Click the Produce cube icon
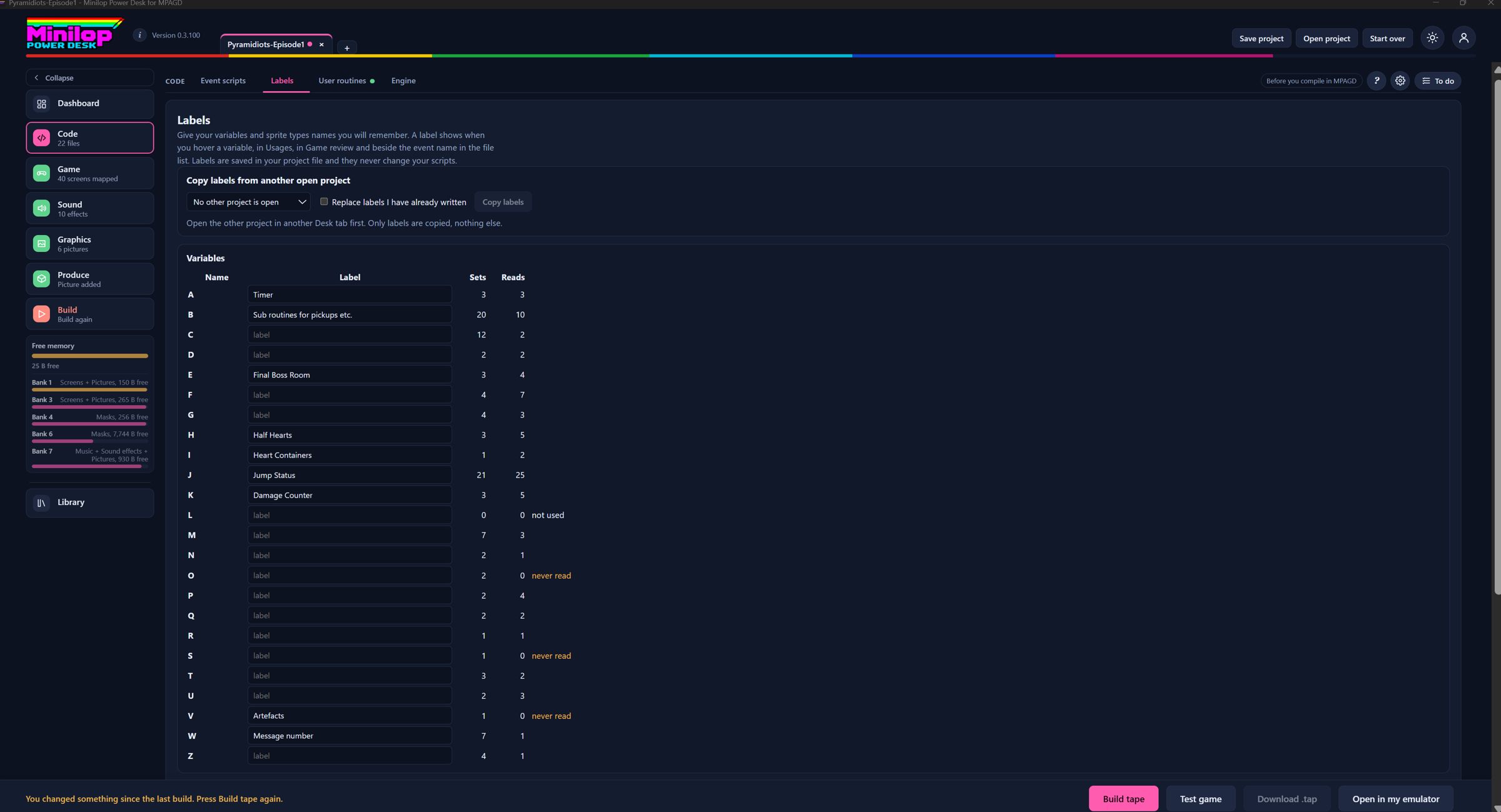The image size is (1501, 812). tap(41, 279)
